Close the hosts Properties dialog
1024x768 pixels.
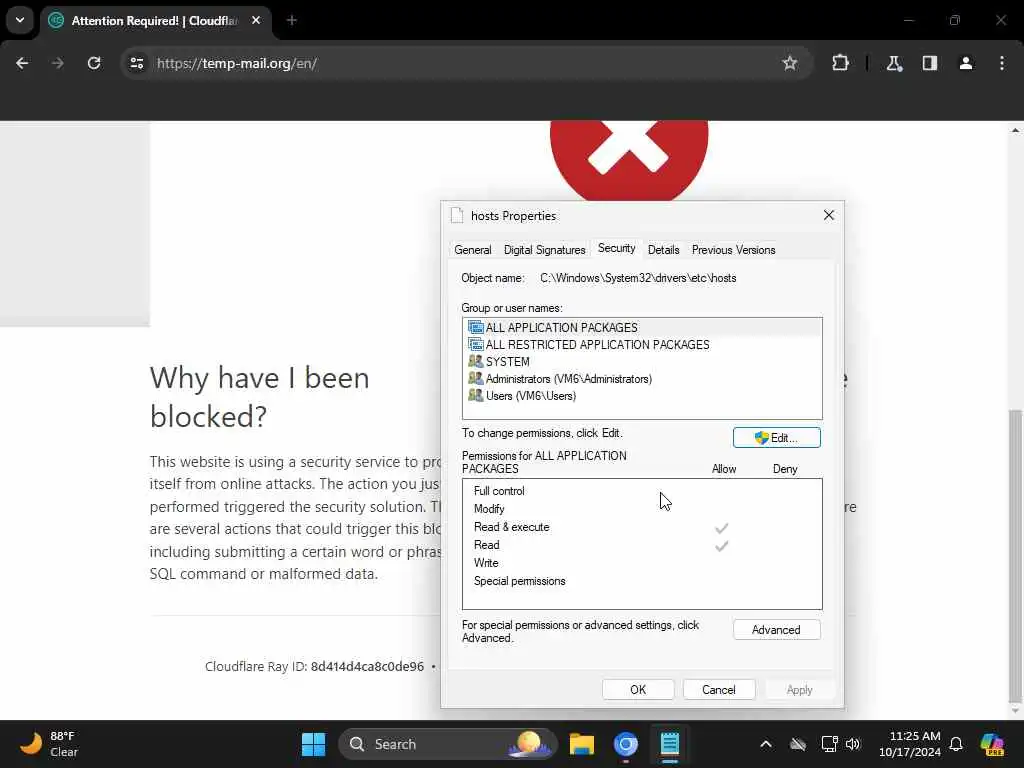[828, 216]
